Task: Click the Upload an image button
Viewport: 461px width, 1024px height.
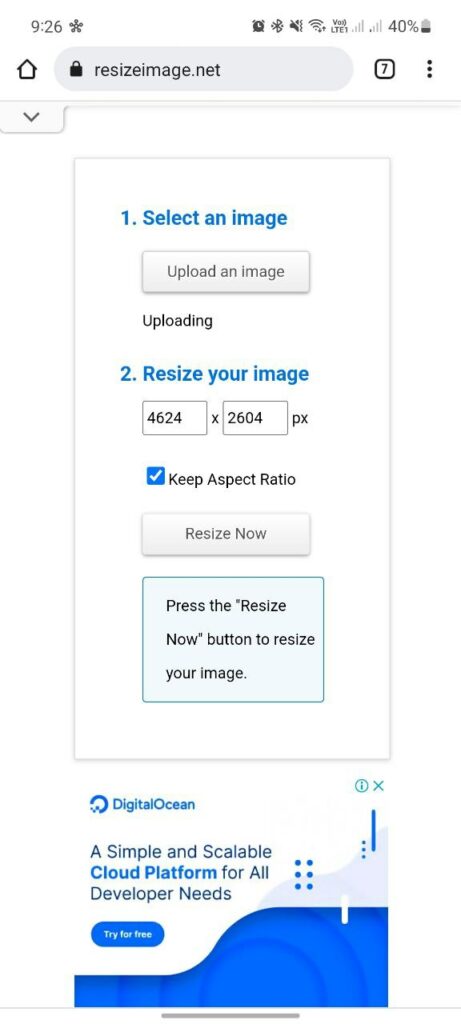Action: [x=225, y=272]
